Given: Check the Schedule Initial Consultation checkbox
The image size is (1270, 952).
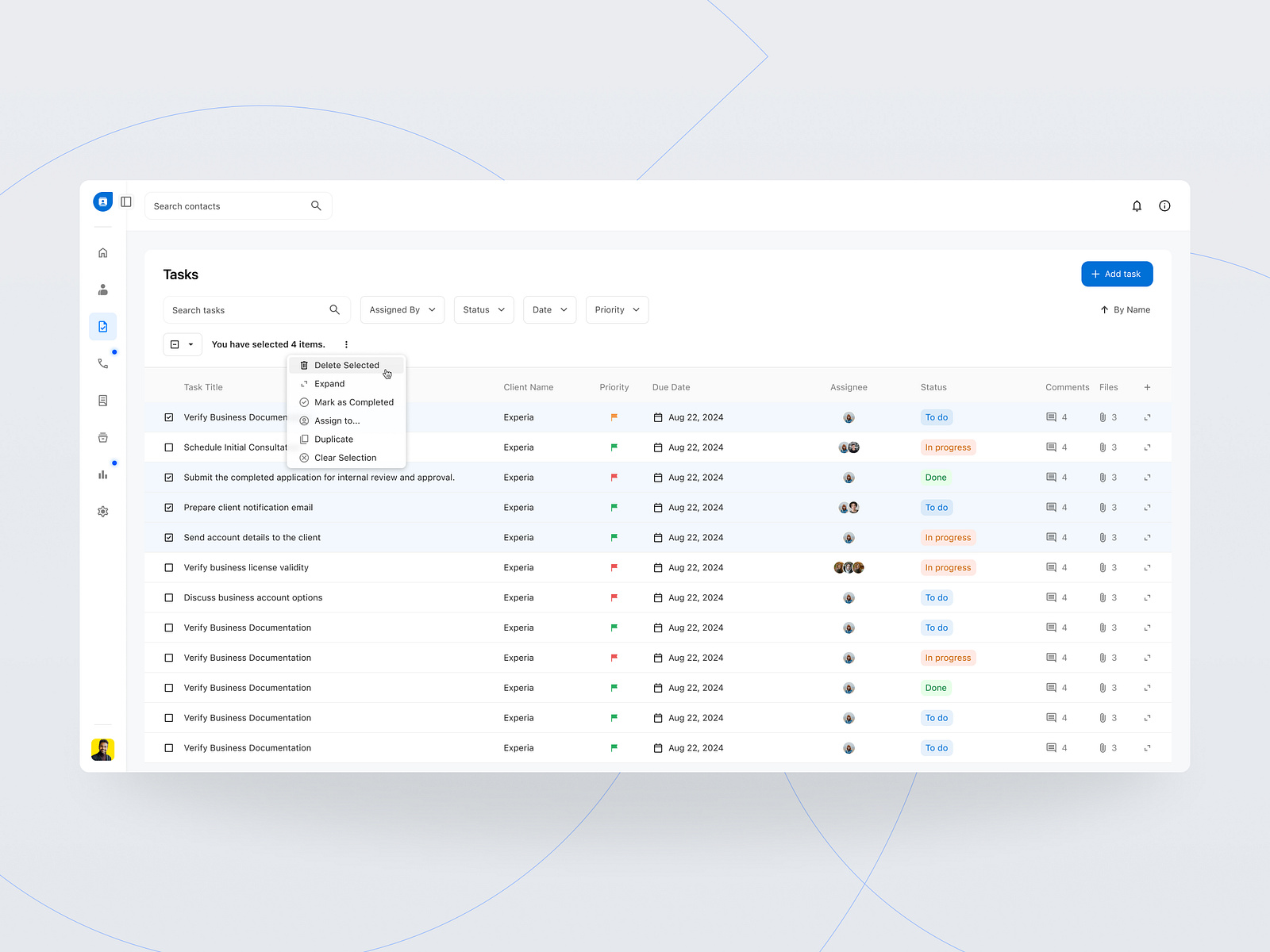Looking at the screenshot, I should pos(168,447).
